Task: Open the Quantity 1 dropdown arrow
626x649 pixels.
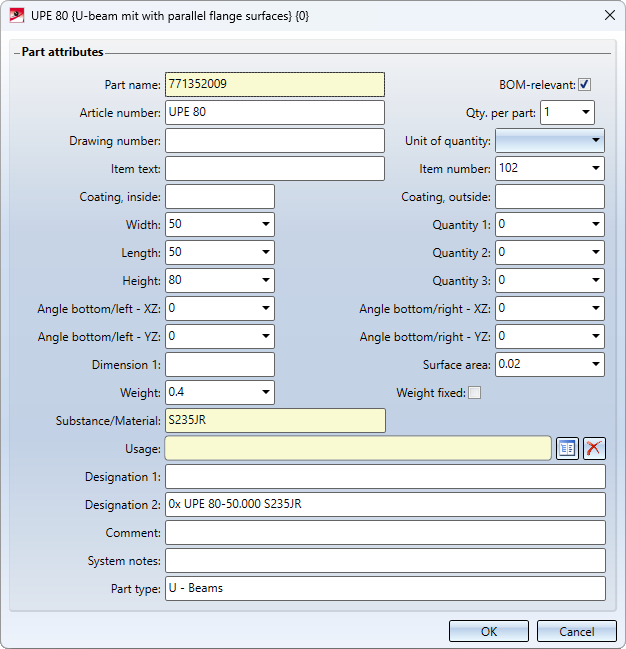Action: click(x=595, y=224)
